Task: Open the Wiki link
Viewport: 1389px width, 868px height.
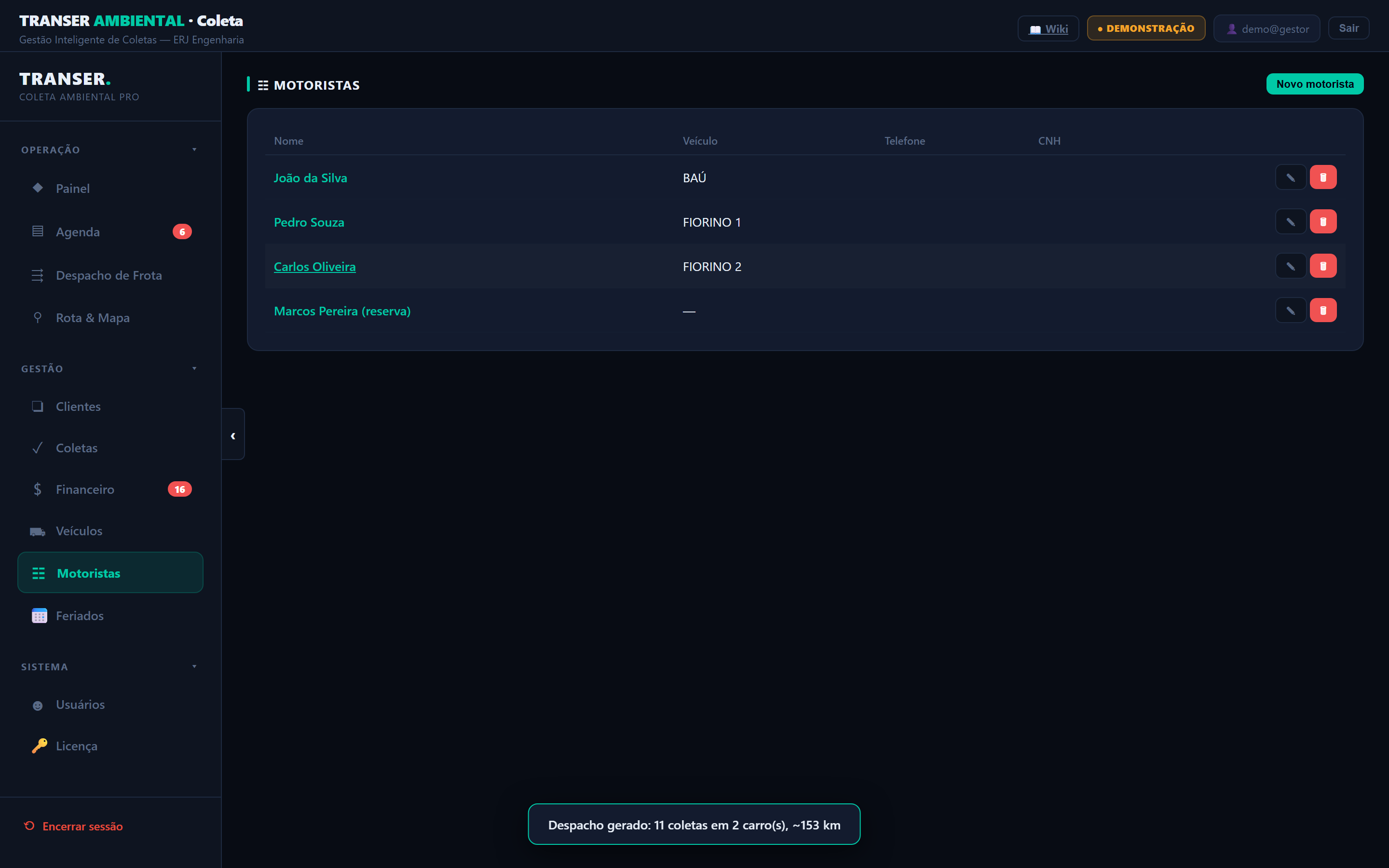Action: click(1048, 29)
